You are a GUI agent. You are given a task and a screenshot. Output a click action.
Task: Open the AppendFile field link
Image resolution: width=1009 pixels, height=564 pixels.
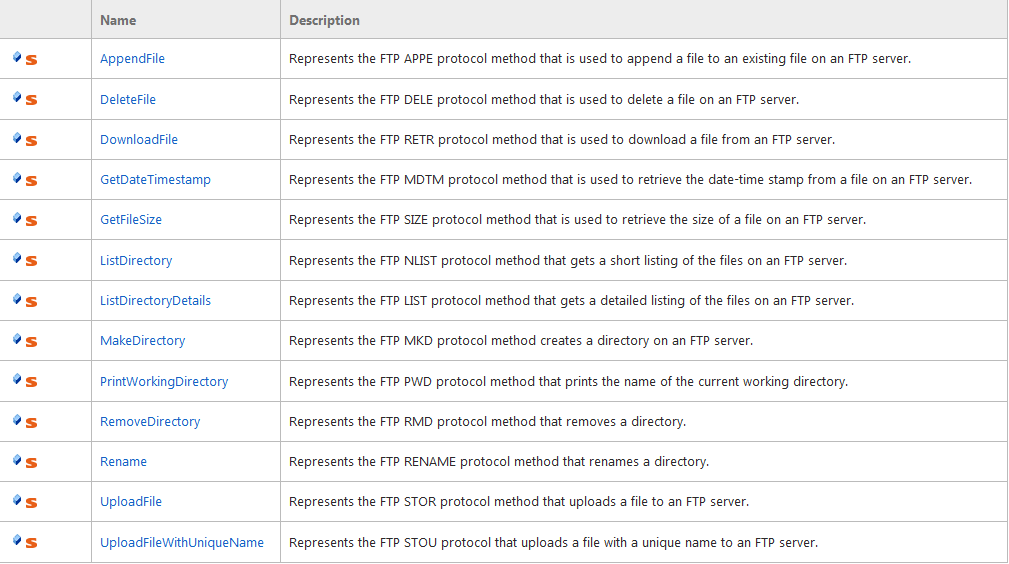[x=132, y=59]
